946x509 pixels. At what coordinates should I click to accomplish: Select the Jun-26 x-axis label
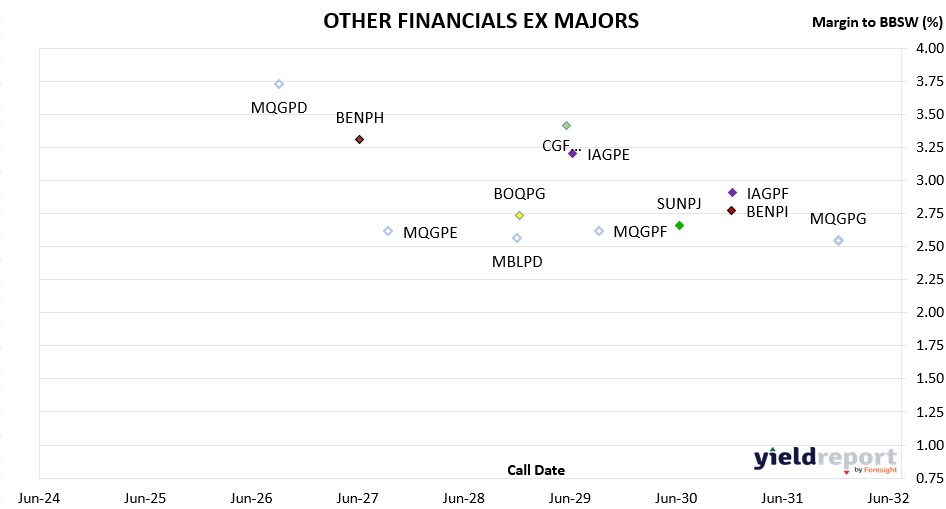pyautogui.click(x=251, y=498)
